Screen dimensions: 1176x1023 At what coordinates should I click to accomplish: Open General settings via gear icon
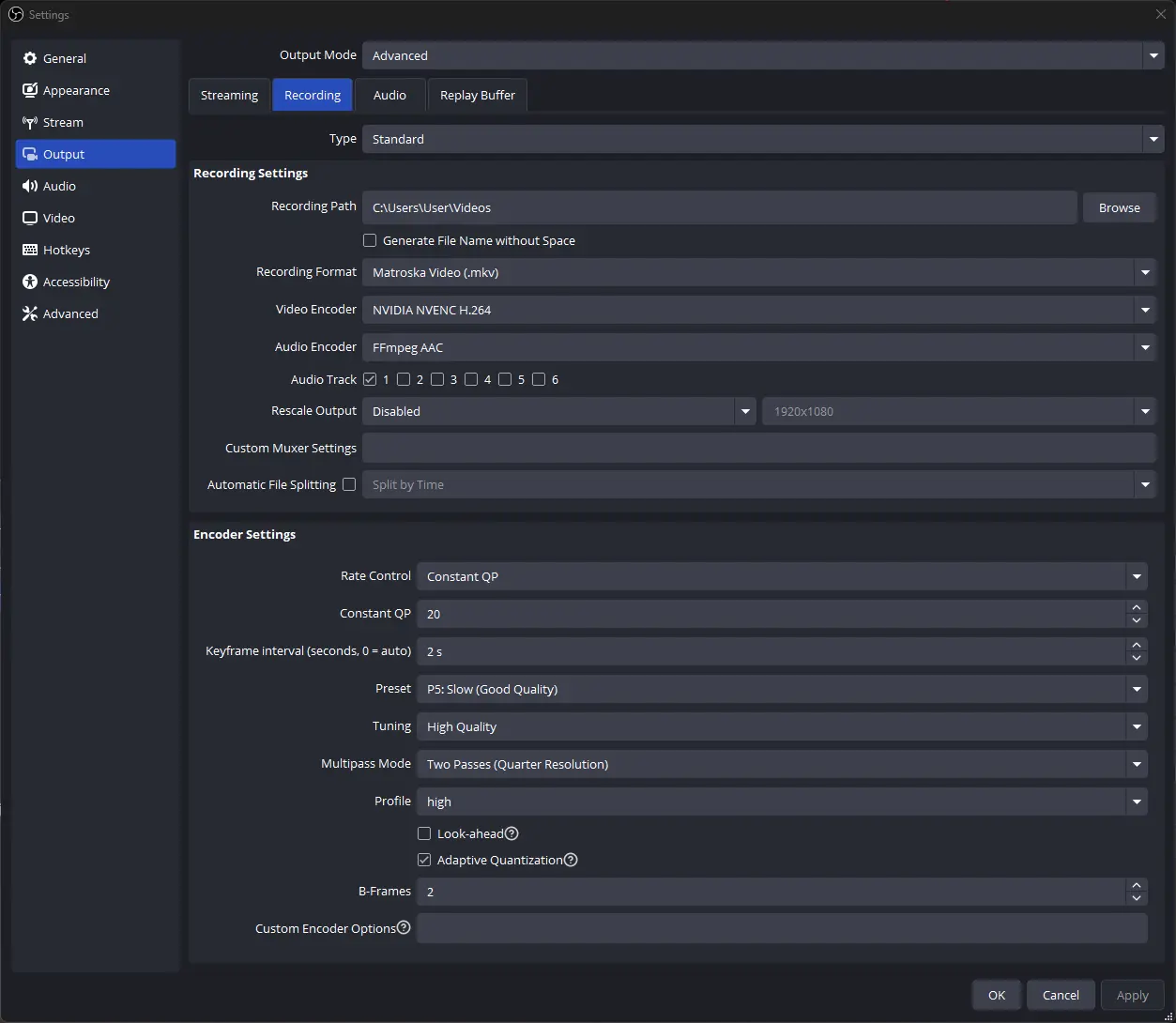(30, 58)
